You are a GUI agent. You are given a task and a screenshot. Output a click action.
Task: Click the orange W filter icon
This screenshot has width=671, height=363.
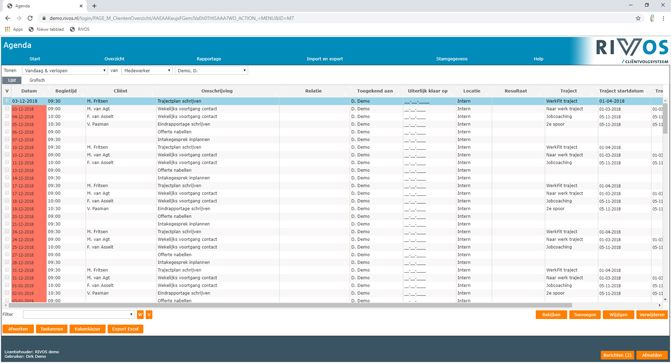coord(140,315)
